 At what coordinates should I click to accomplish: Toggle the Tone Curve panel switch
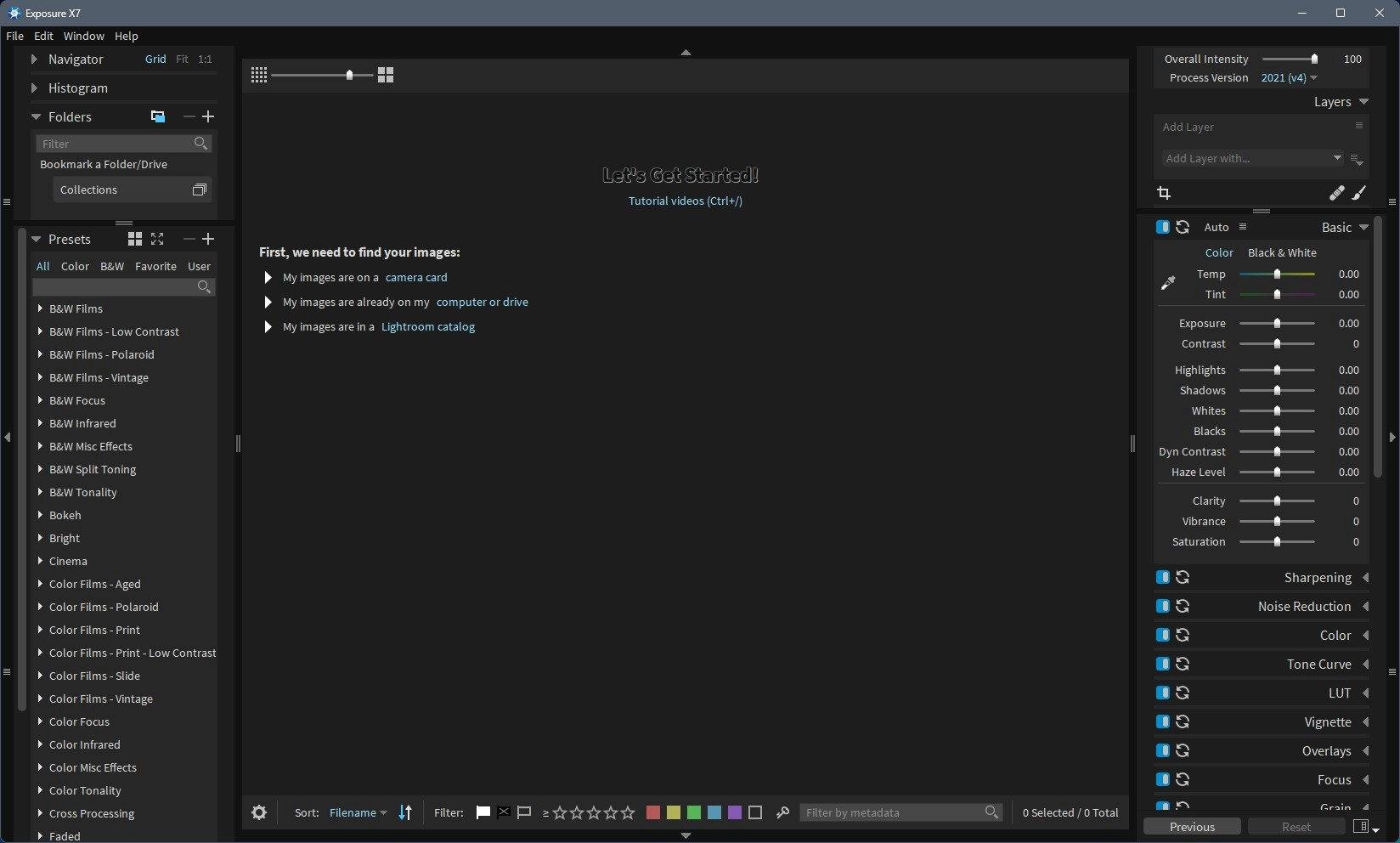[1162, 664]
